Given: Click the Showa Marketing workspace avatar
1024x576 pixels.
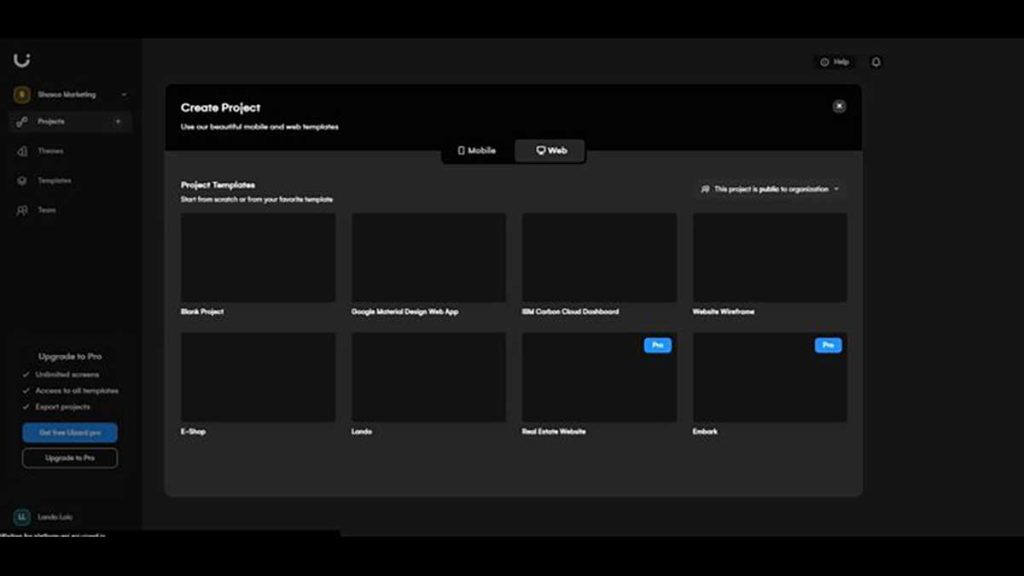Looking at the screenshot, I should coord(22,95).
